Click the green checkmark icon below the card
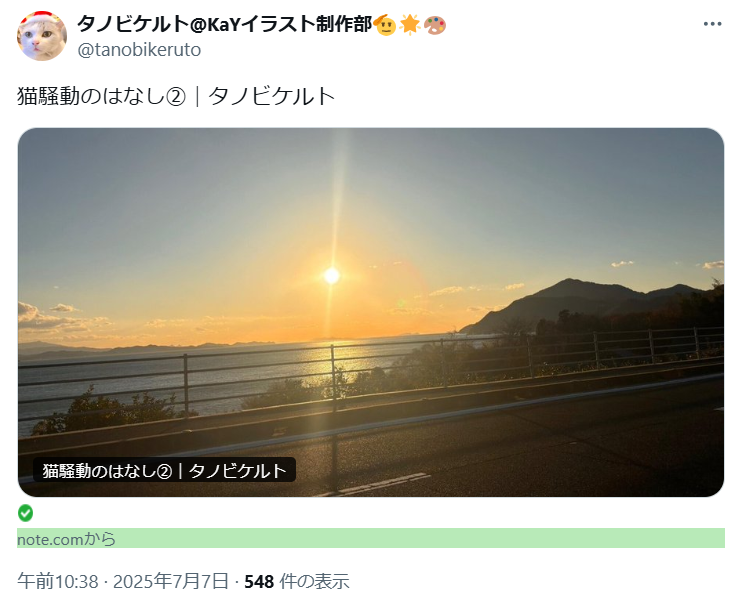The width and height of the screenshot is (744, 605). click(x=25, y=513)
